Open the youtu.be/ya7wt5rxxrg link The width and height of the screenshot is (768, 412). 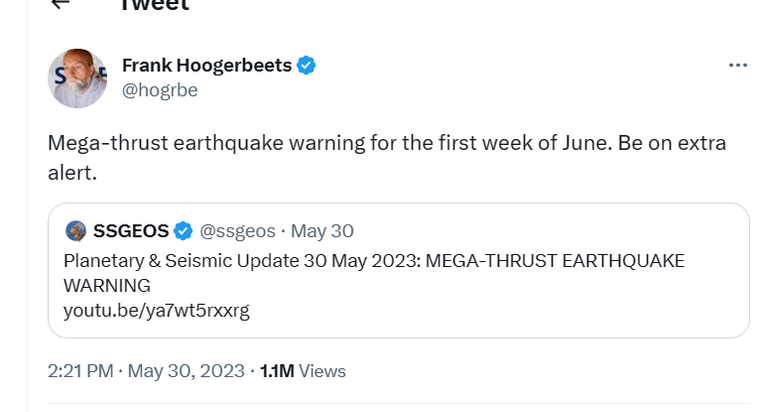coord(156,310)
